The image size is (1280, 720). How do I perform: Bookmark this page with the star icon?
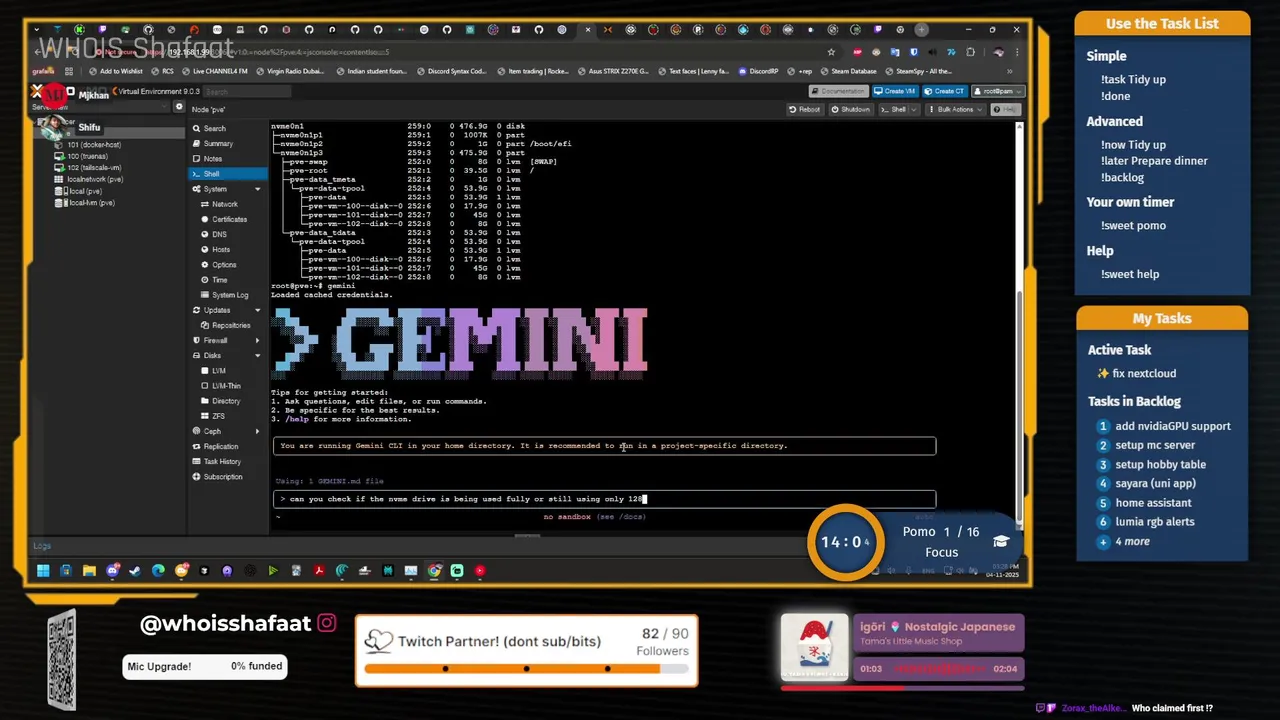point(830,52)
